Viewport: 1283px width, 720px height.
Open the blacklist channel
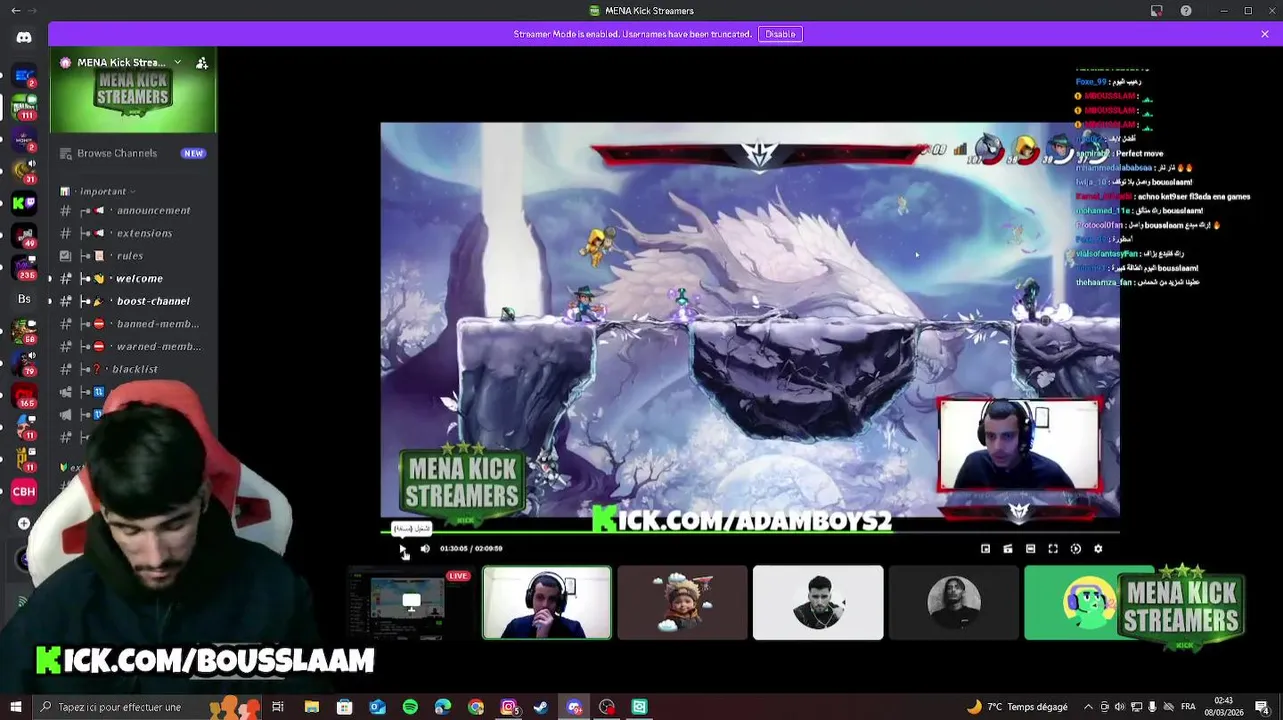click(132, 369)
